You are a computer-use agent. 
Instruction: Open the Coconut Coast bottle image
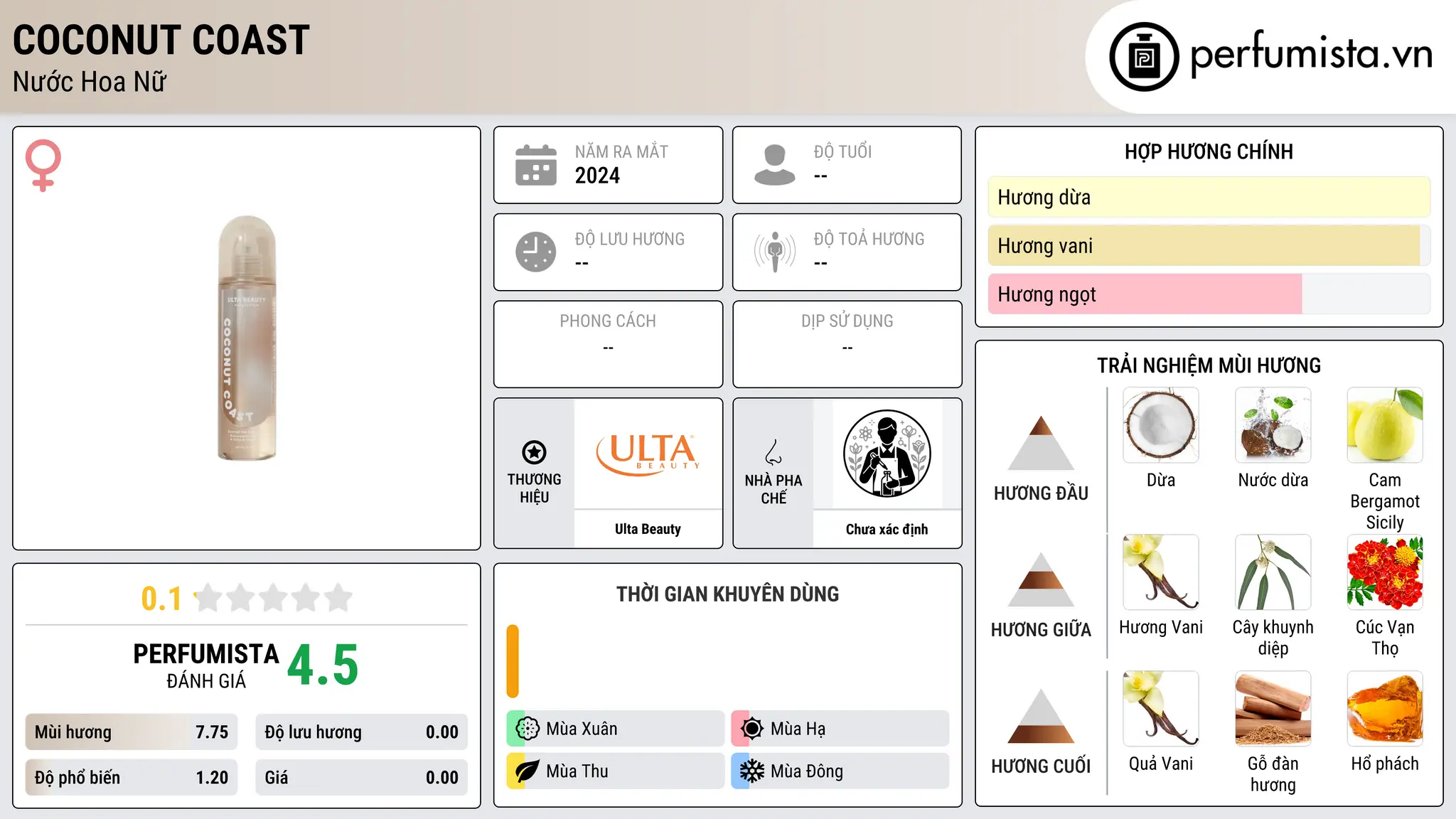coord(246,338)
